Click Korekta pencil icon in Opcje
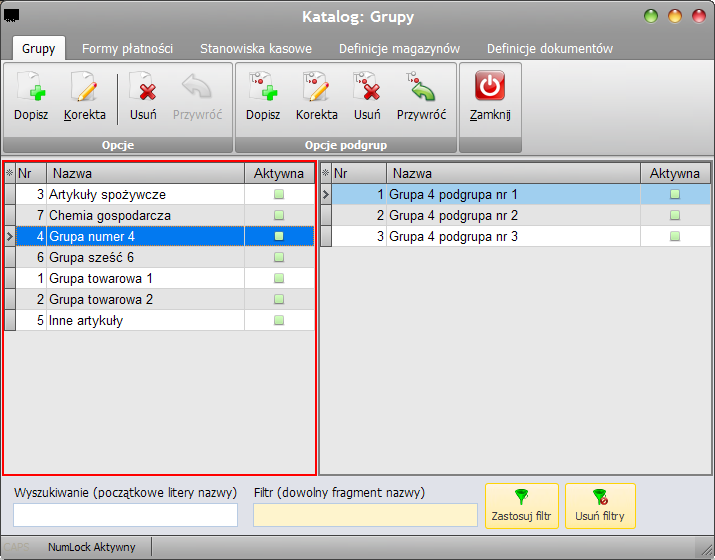Viewport: 715px width, 560px height. [85, 87]
